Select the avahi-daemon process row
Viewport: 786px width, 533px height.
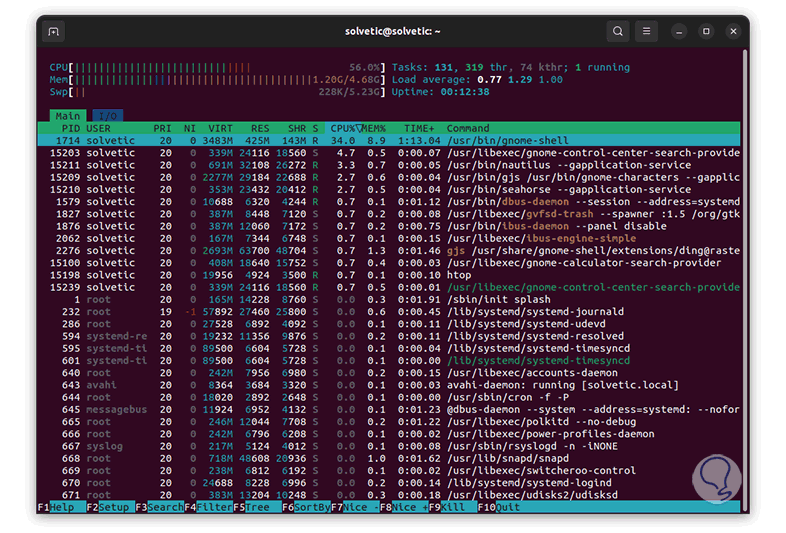[x=389, y=385]
